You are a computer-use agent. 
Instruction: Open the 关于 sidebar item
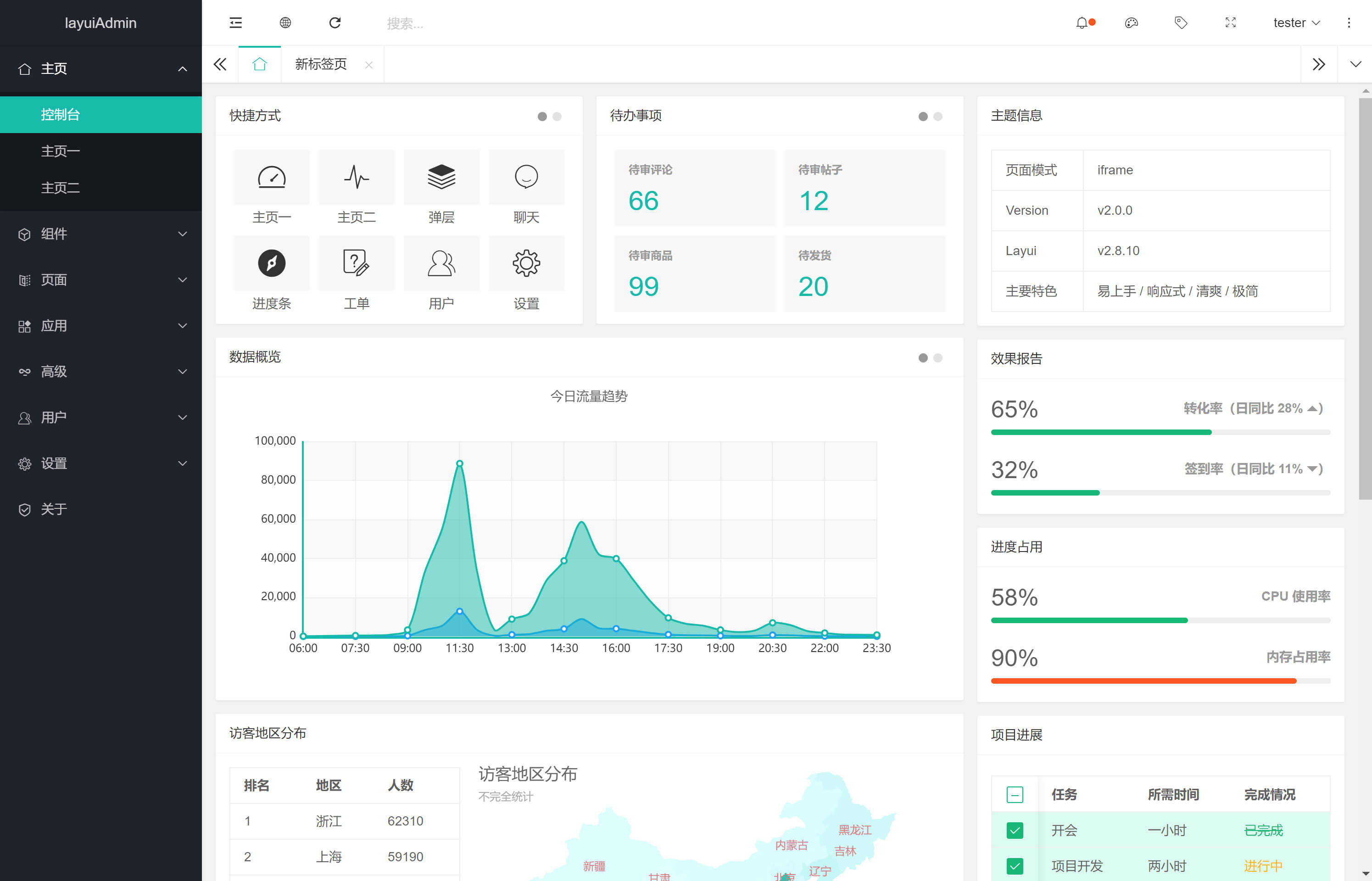pos(100,509)
